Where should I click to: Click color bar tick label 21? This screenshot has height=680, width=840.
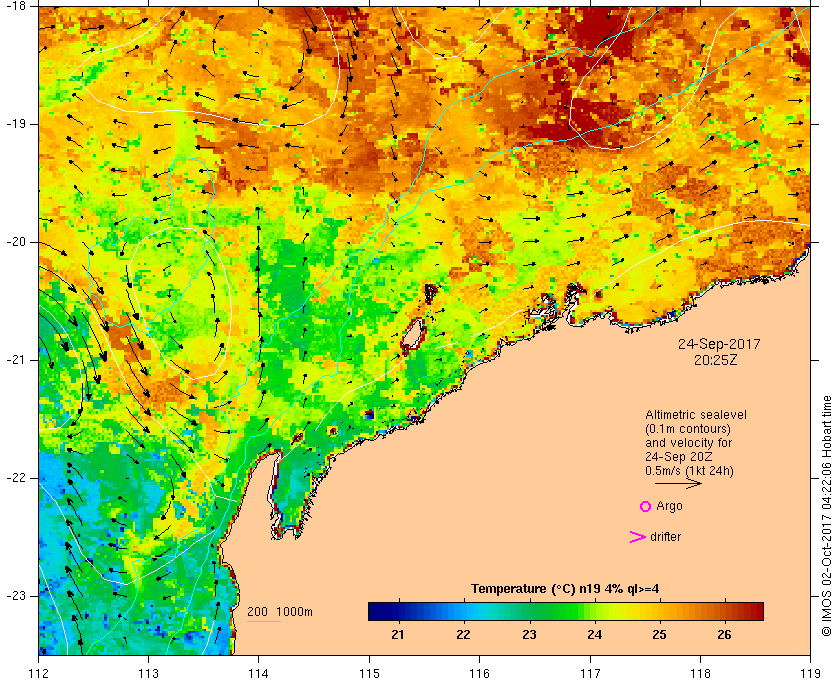tap(398, 635)
